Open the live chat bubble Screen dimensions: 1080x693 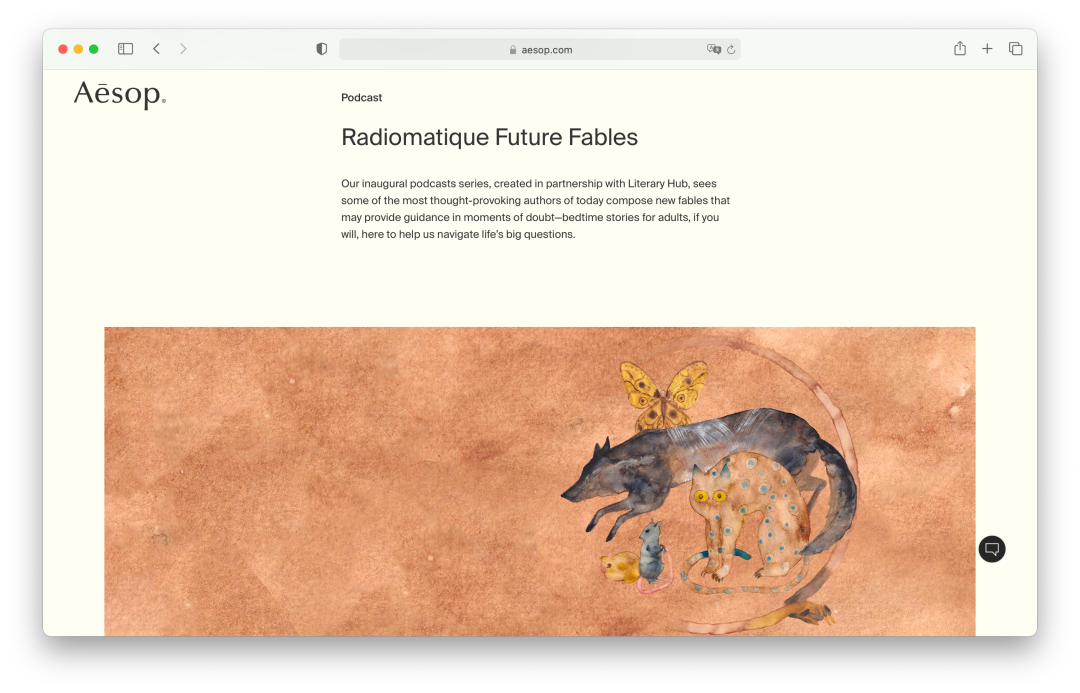tap(992, 549)
